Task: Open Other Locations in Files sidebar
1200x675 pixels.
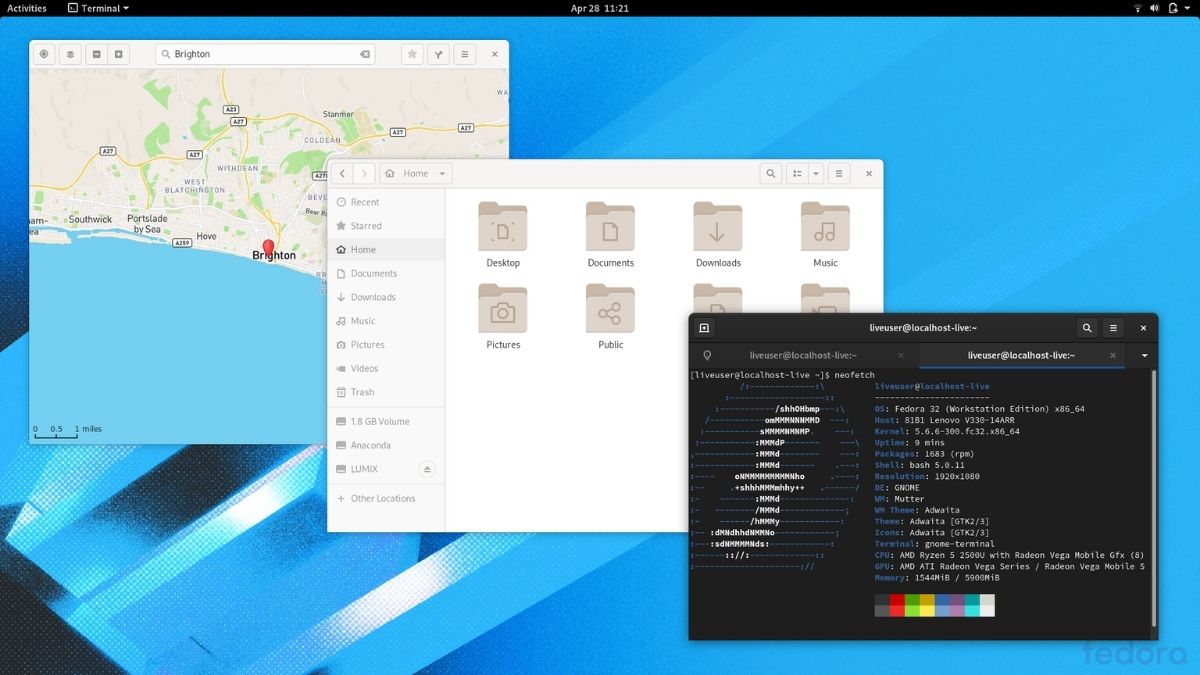Action: coord(384,498)
